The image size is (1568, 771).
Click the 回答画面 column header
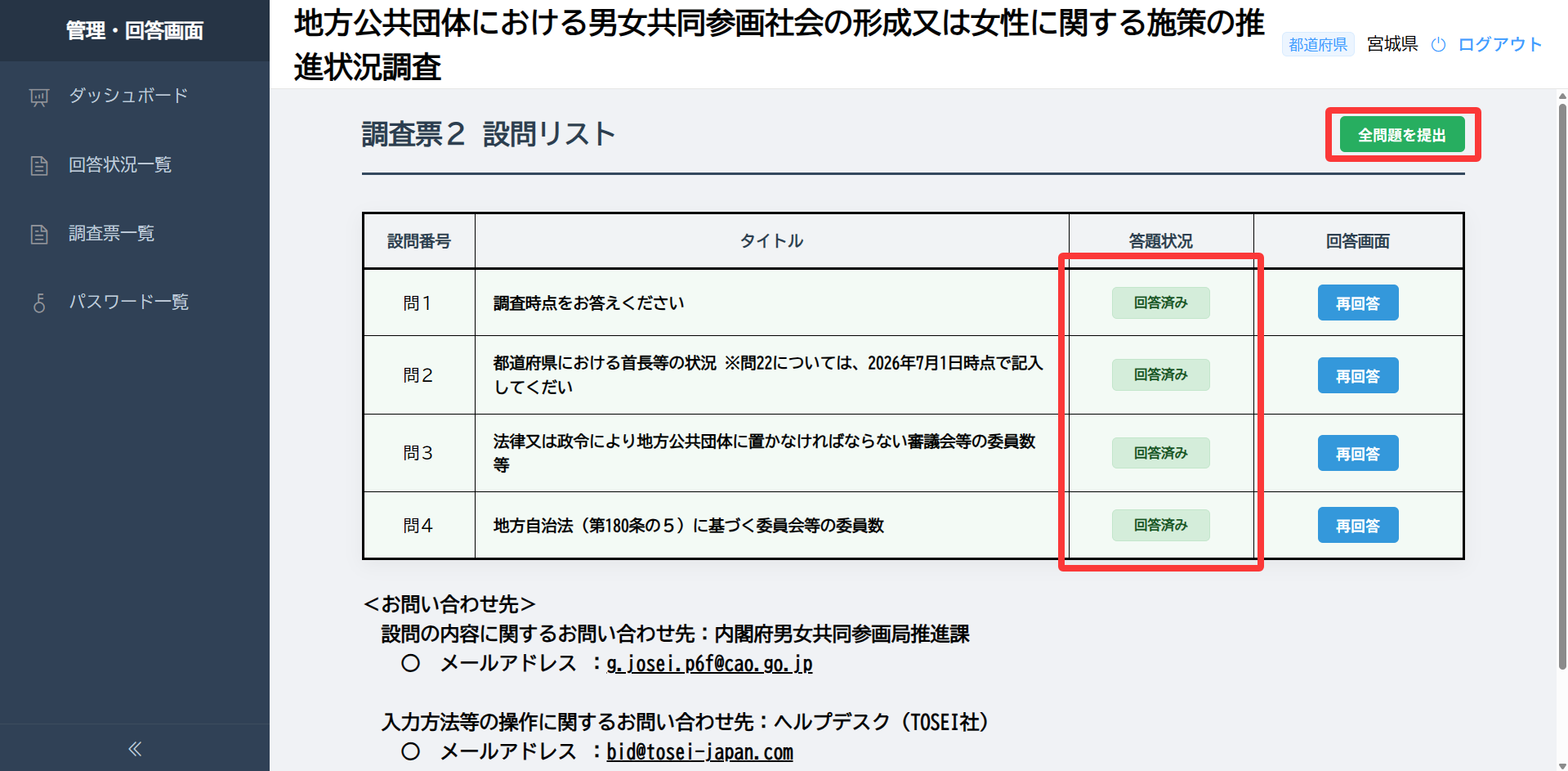click(1358, 241)
